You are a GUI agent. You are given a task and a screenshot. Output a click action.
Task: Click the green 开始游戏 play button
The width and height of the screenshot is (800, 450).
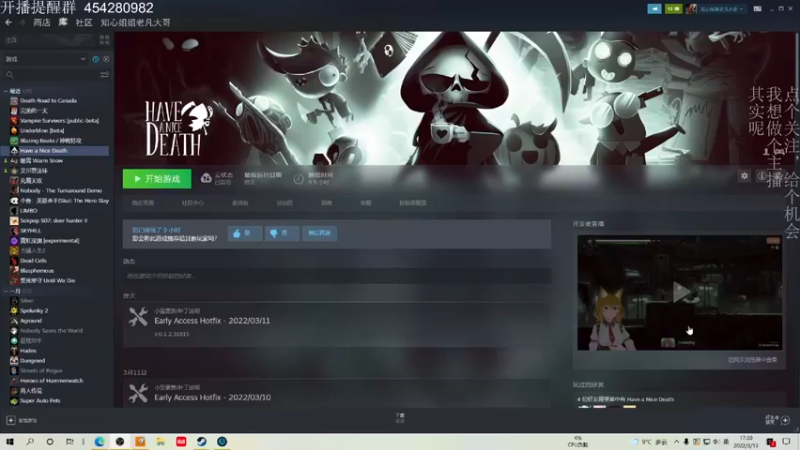pos(157,179)
